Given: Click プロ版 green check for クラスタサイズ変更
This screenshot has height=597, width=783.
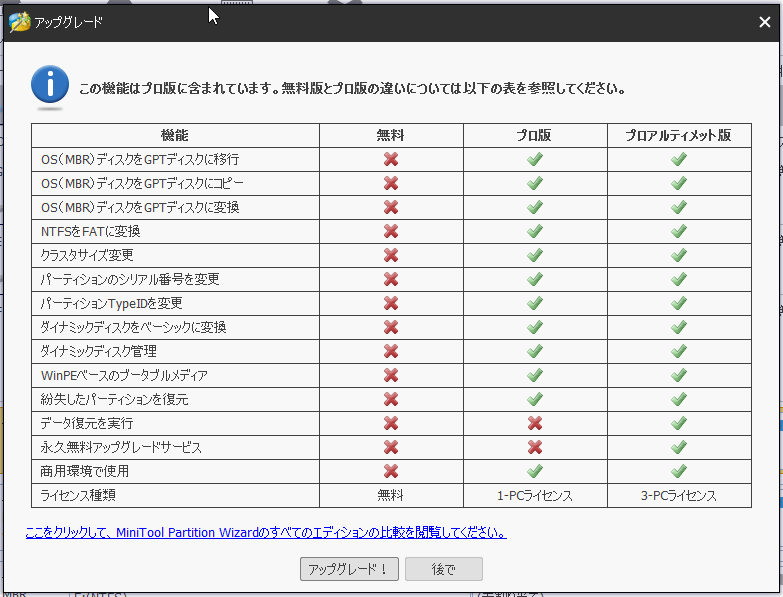Looking at the screenshot, I should pos(535,255).
